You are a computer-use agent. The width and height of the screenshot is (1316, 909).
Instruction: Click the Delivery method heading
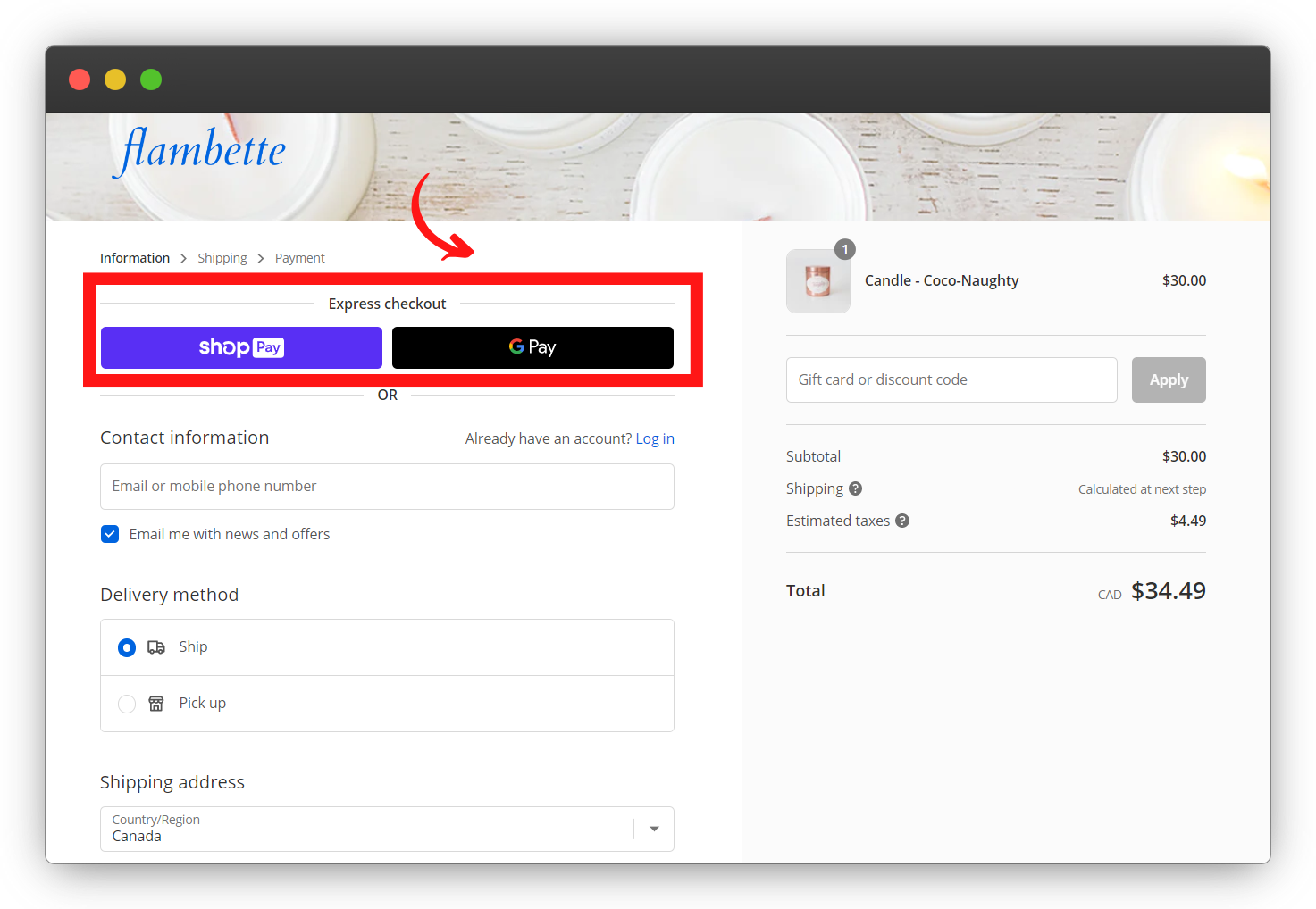coord(170,595)
